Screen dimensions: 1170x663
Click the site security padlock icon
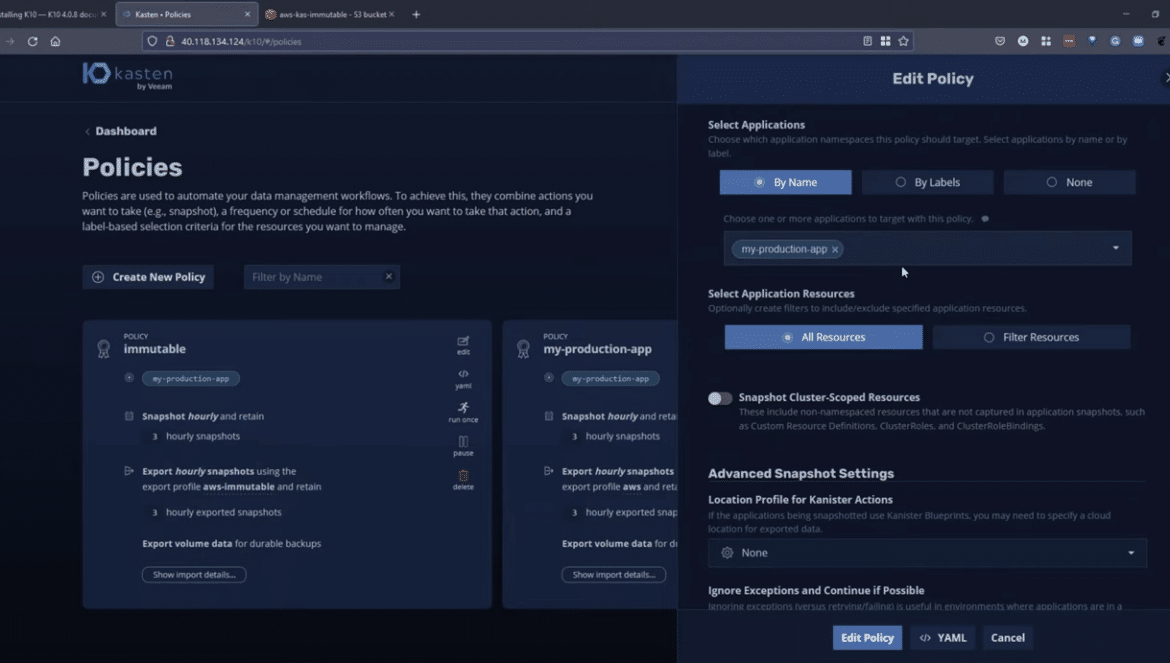click(170, 41)
